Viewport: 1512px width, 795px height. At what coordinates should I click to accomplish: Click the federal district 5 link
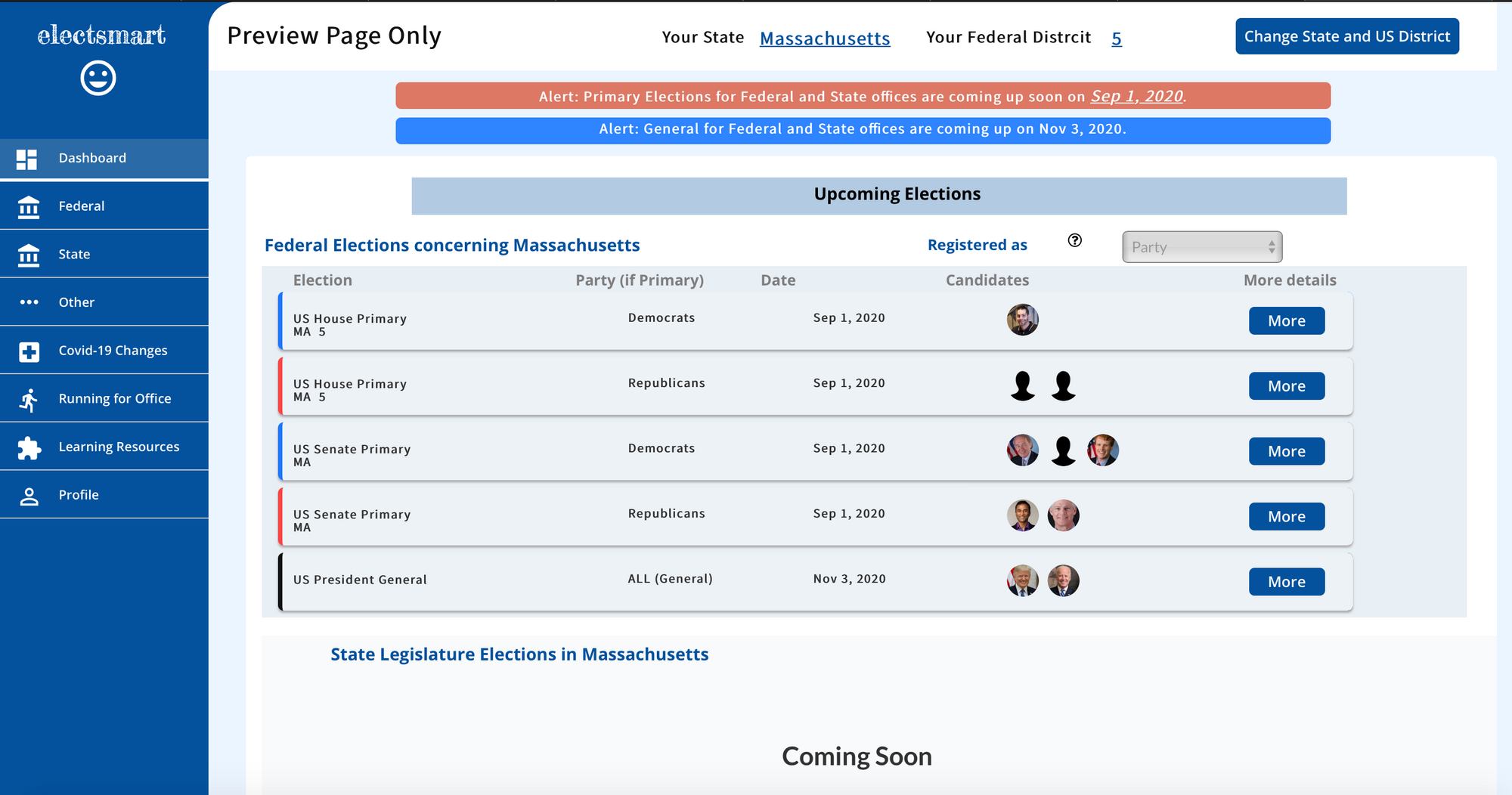tap(1116, 39)
